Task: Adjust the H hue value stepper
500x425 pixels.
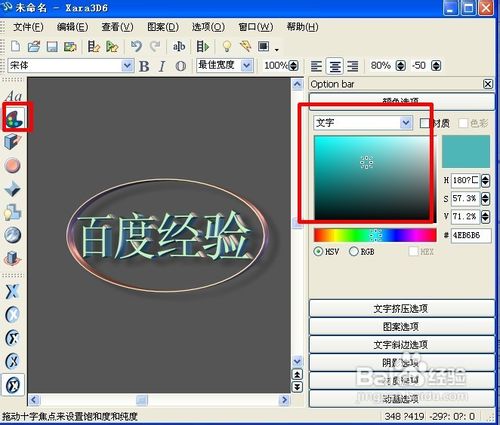Action: click(x=485, y=181)
